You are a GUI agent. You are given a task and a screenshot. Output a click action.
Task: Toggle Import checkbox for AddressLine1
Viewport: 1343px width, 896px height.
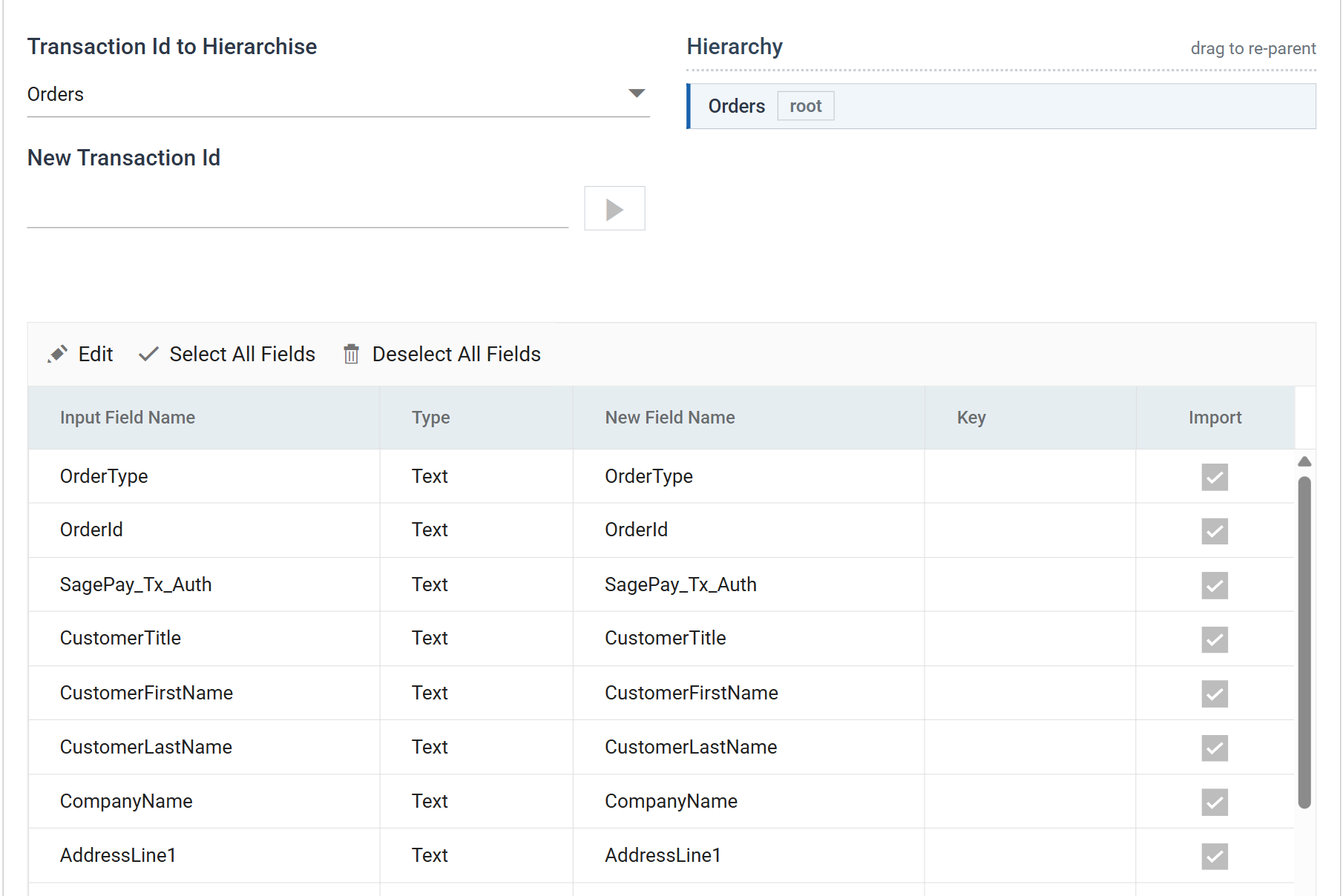click(1215, 856)
